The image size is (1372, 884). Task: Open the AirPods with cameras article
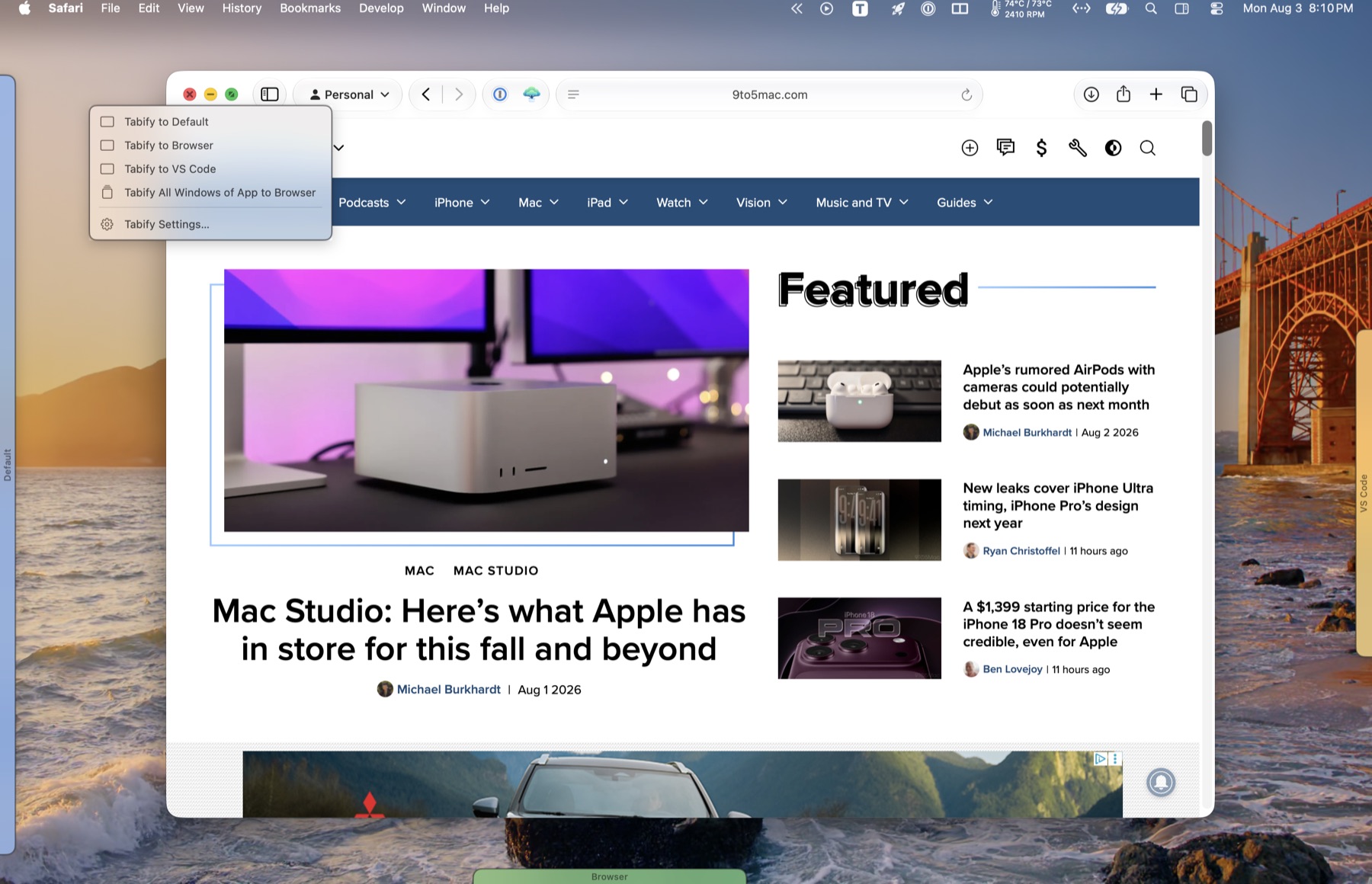(x=1059, y=387)
